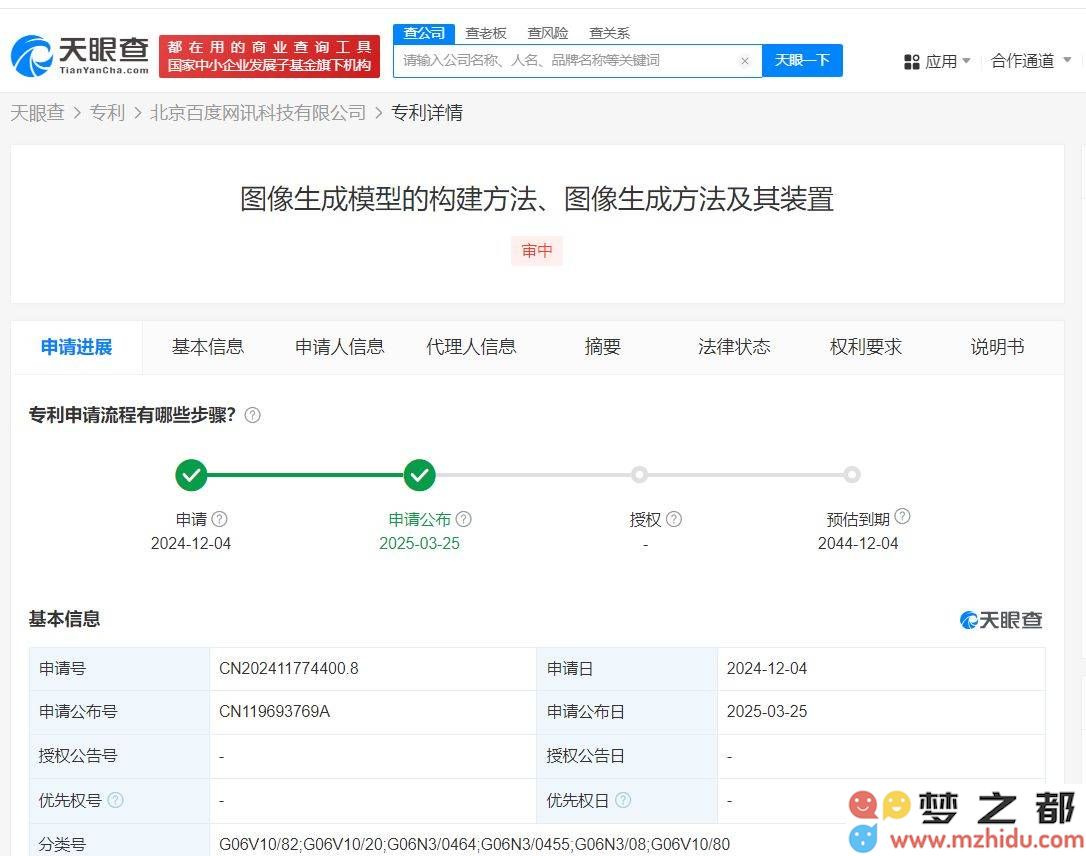
Task: Click the 授权公告号 row label
Action: tap(78, 756)
